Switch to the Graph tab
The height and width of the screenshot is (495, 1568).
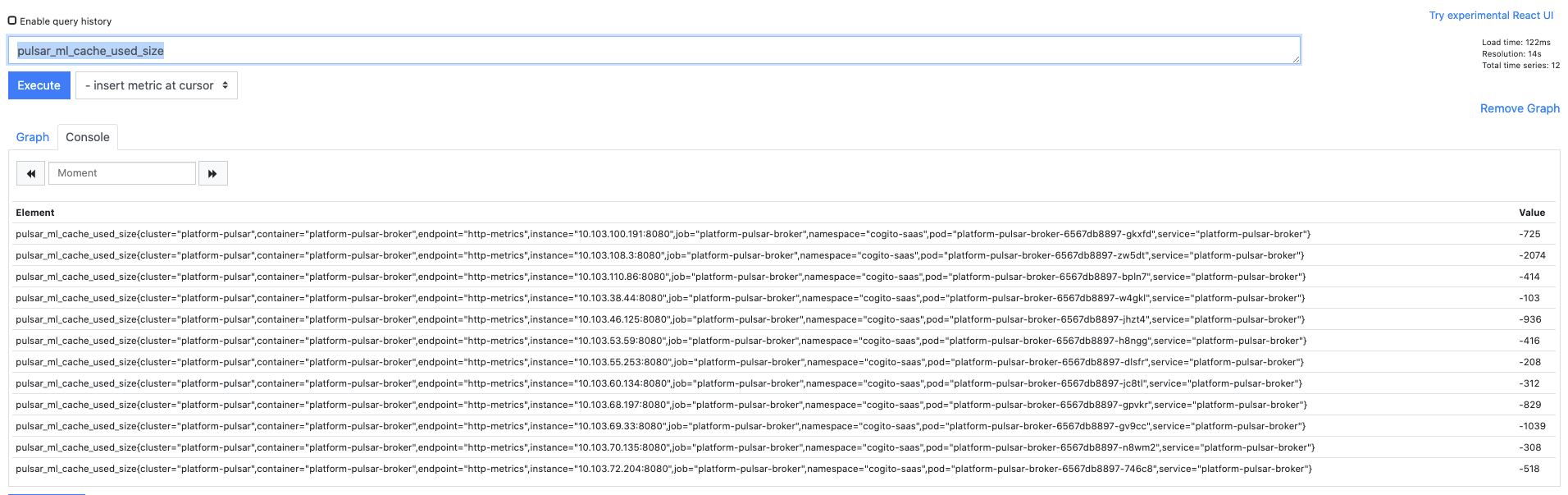33,137
